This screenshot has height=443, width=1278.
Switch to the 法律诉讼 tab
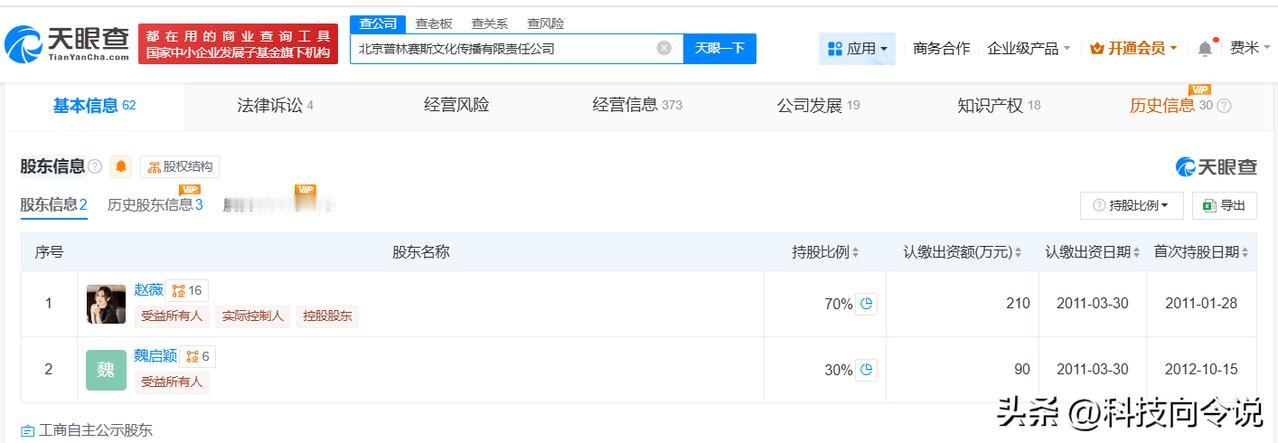(x=275, y=105)
